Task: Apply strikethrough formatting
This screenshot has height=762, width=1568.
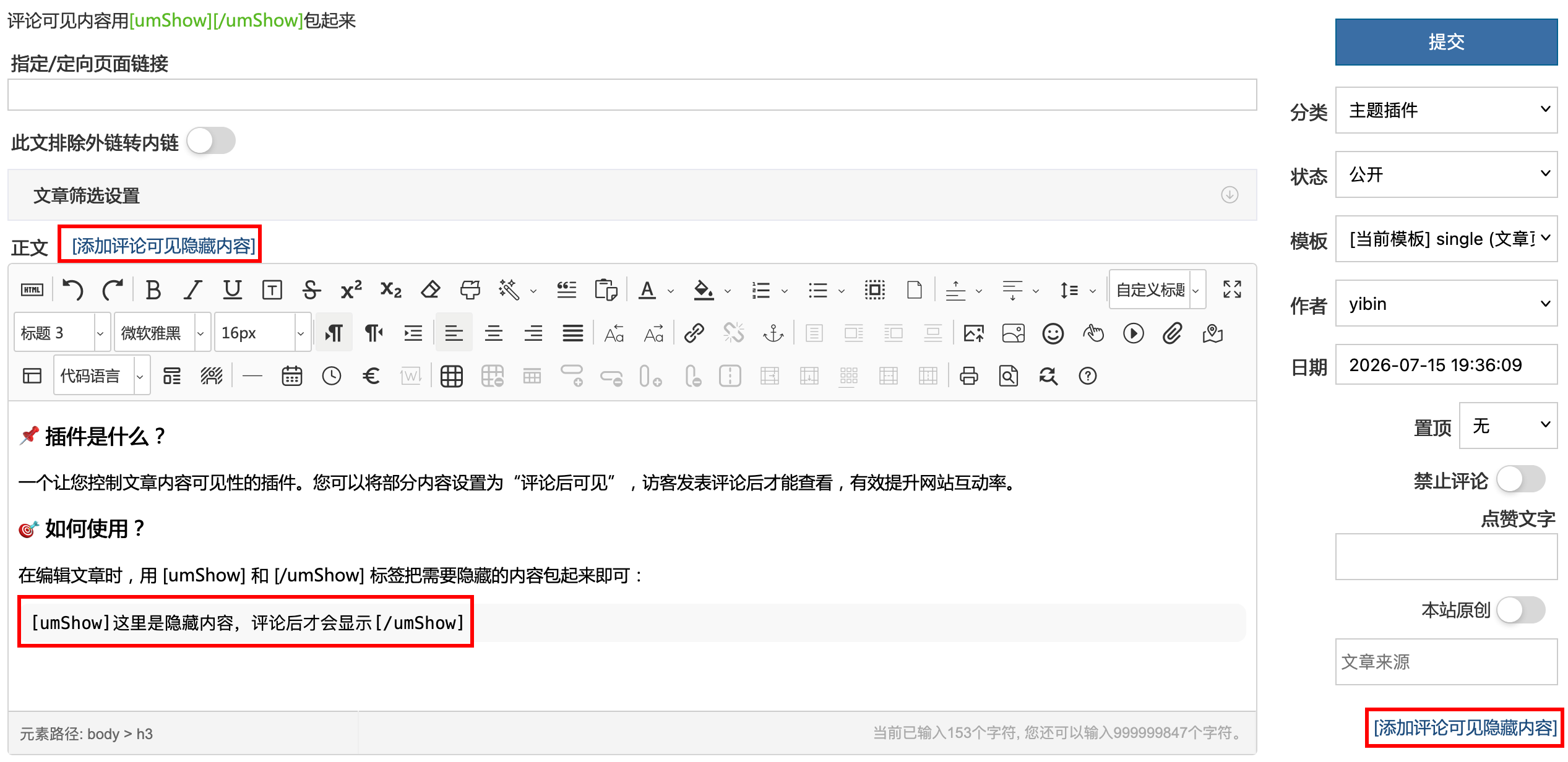Action: point(311,289)
